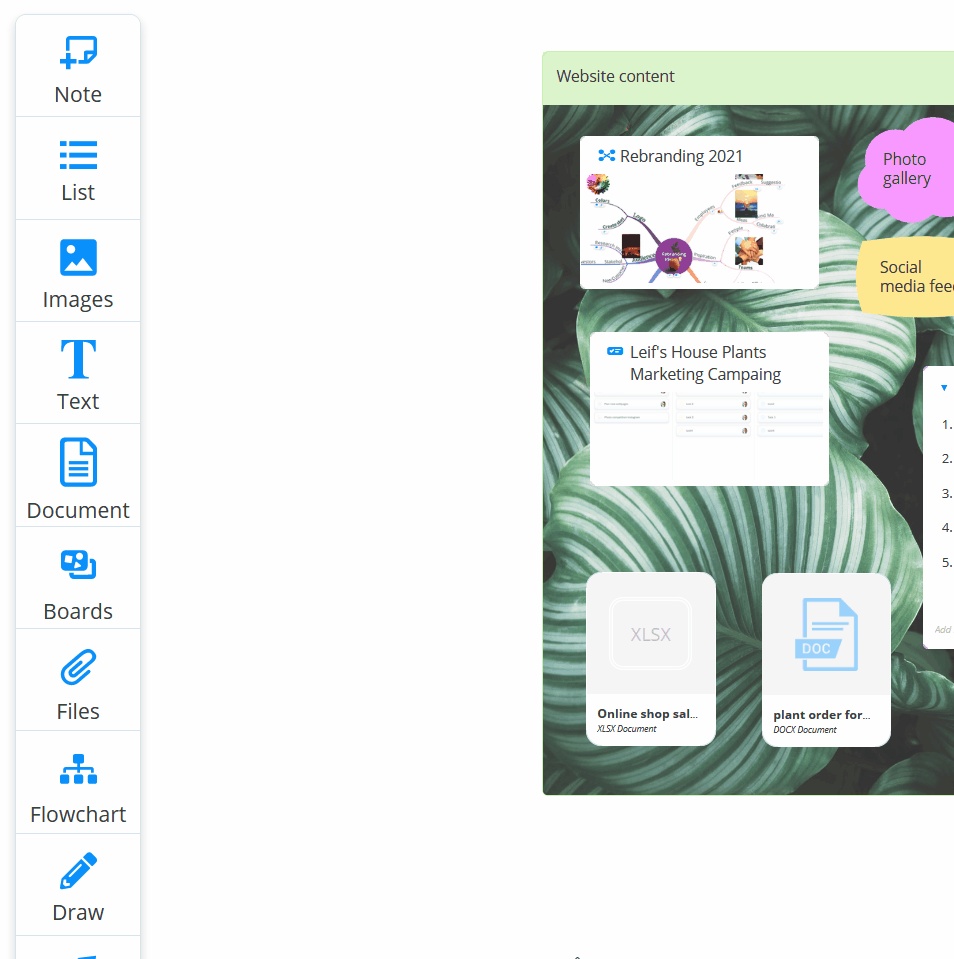Select the pink Photo gallery sticky note

(908, 169)
